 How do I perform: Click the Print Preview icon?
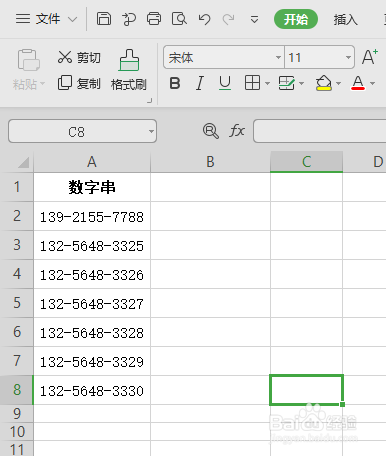click(x=179, y=19)
